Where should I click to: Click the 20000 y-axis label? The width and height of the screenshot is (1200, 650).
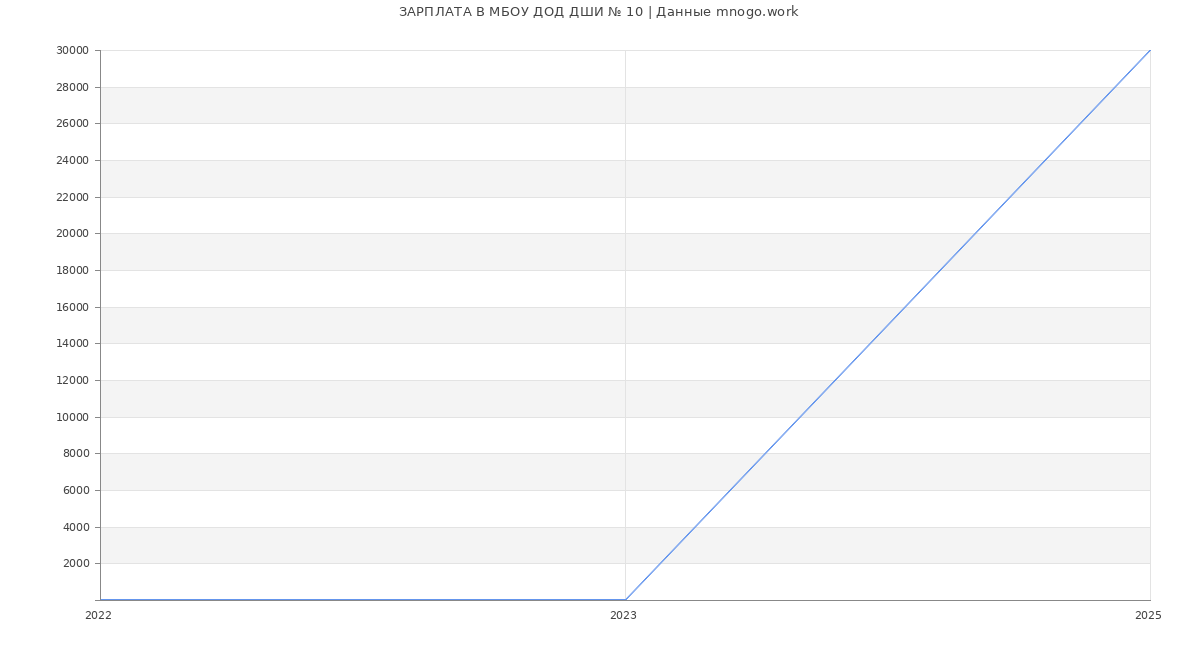pos(72,234)
